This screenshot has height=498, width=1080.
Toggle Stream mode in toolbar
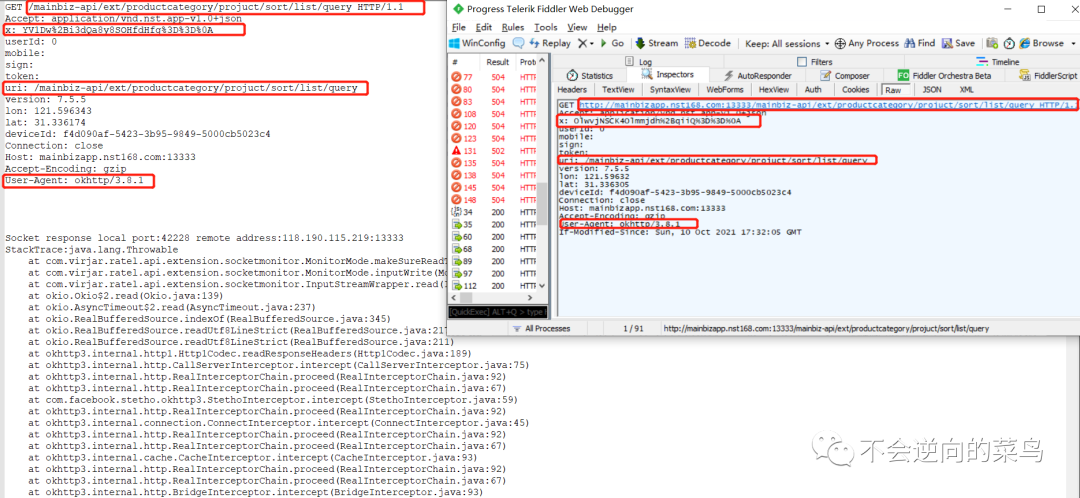(656, 43)
